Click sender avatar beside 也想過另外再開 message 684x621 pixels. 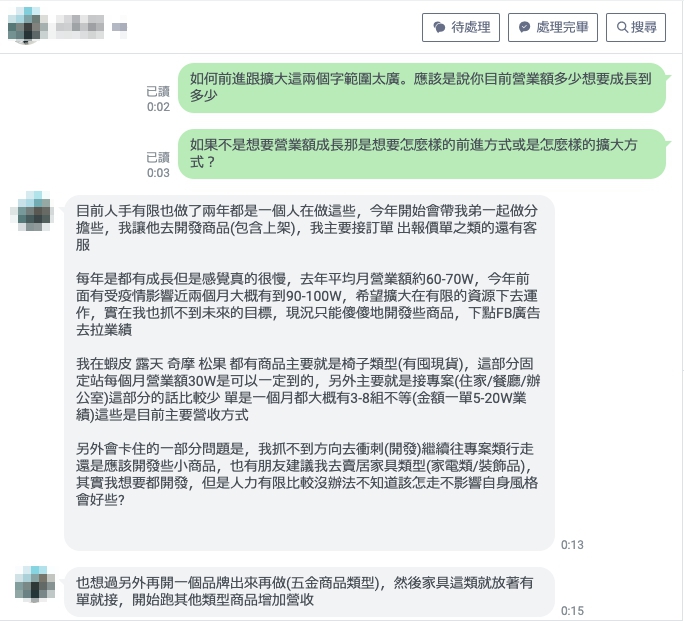(35, 584)
